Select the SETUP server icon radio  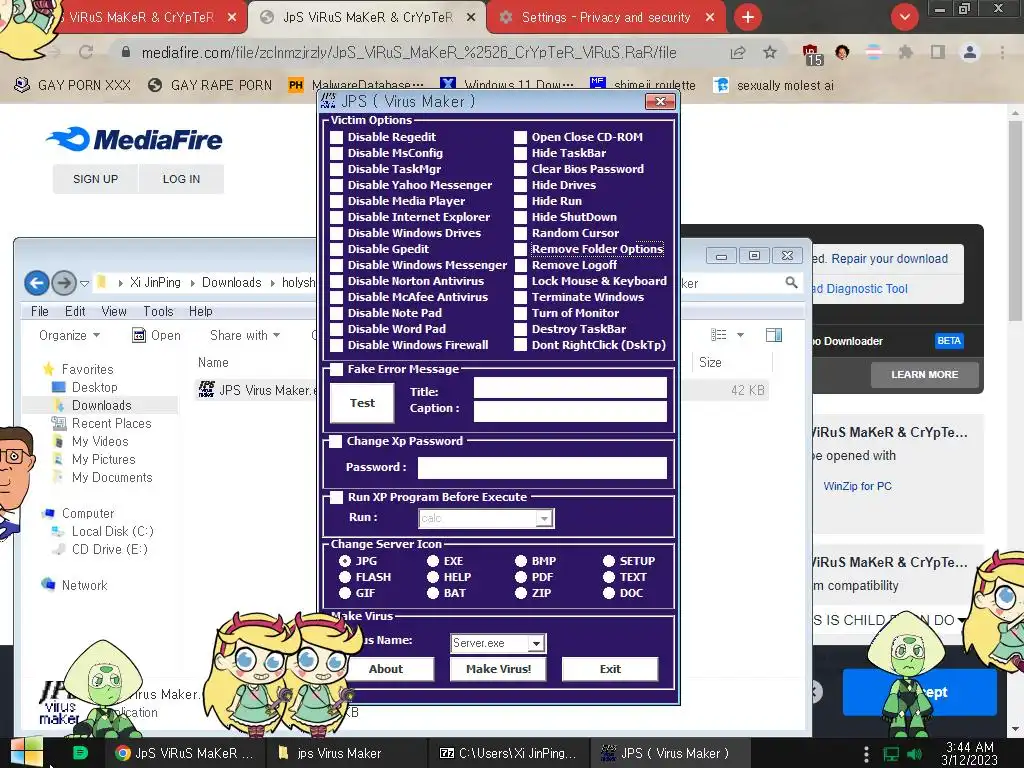pyautogui.click(x=609, y=561)
